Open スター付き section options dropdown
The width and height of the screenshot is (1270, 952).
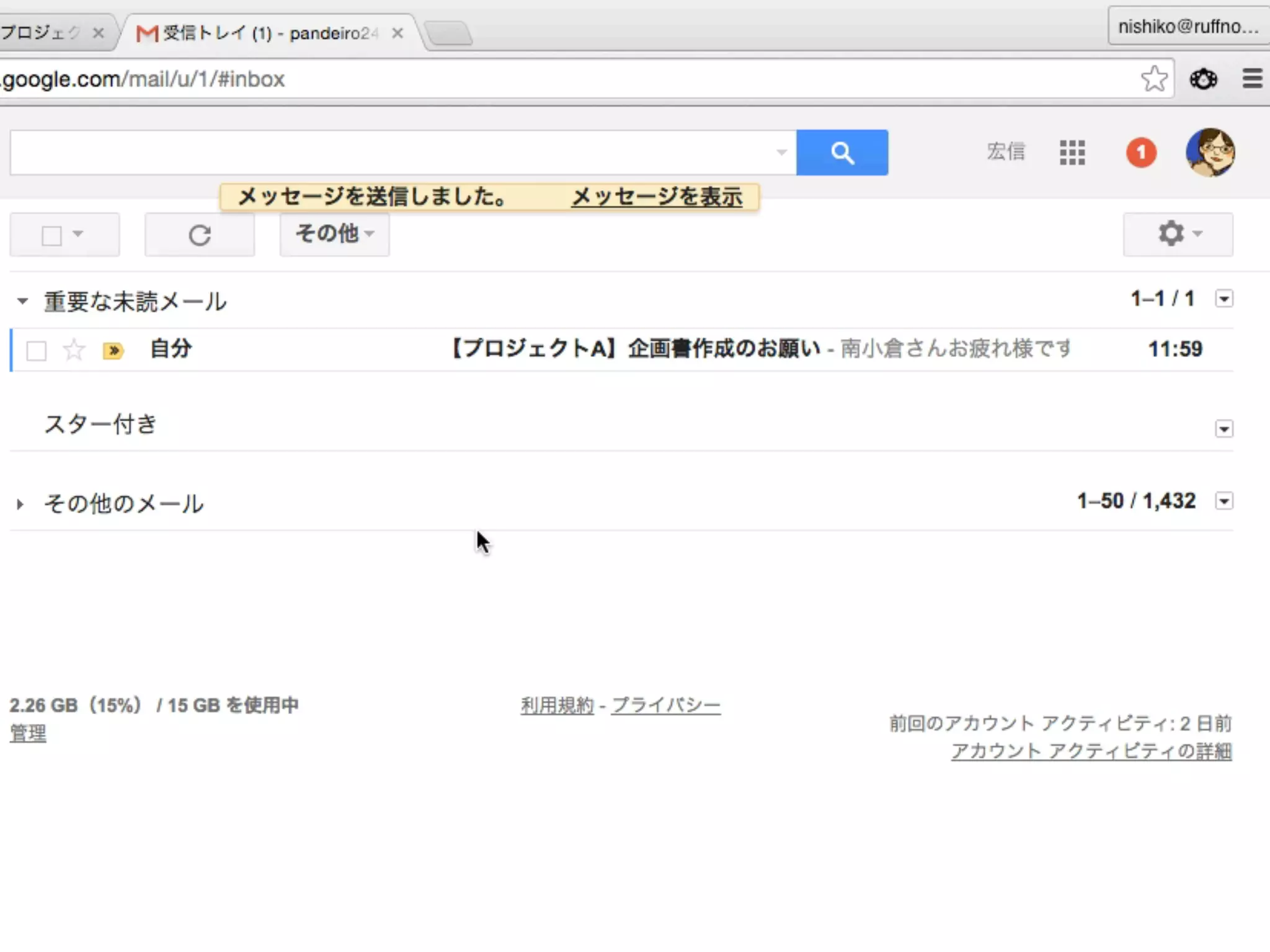pyautogui.click(x=1223, y=429)
